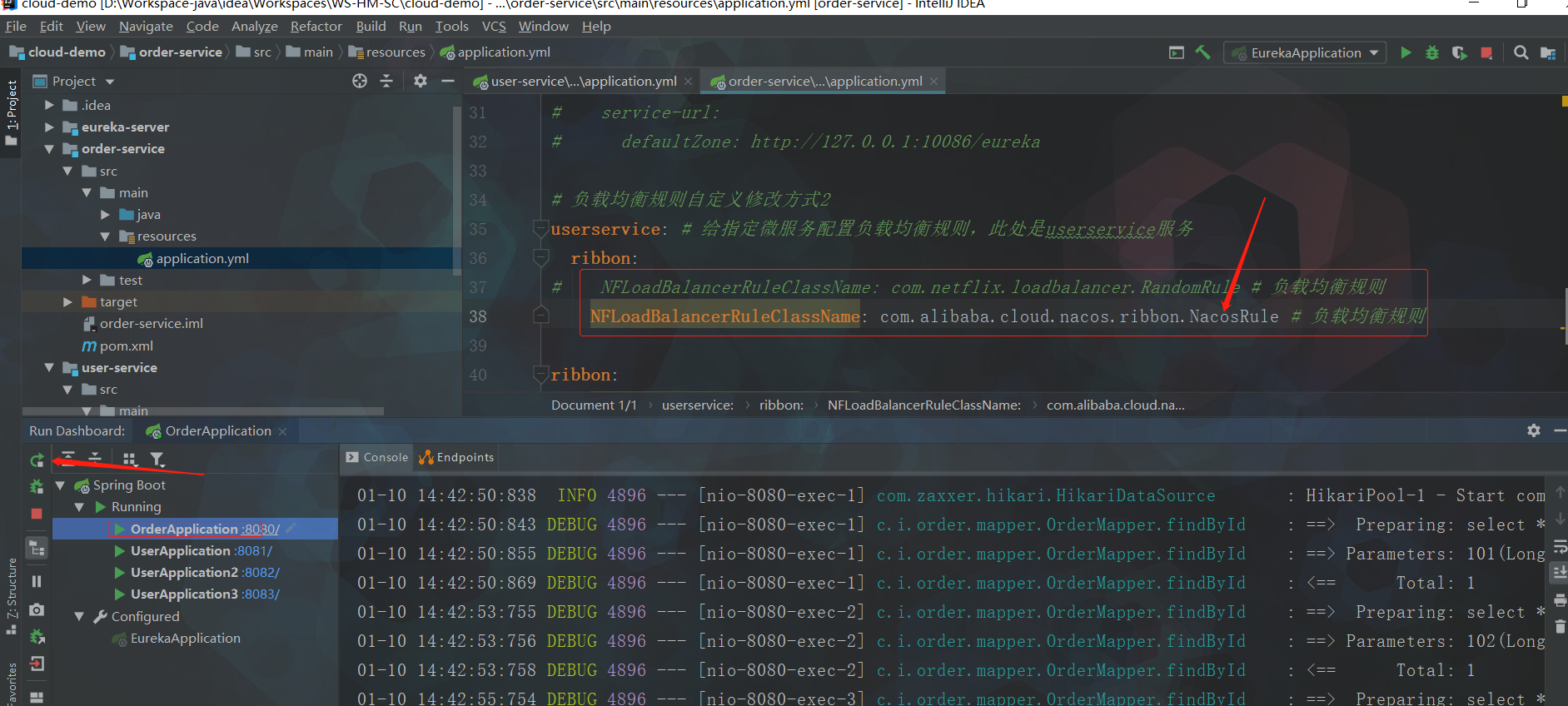Viewport: 1568px width, 706px height.
Task: Open the EurekaApplication run configuration dropdown
Action: (1305, 52)
